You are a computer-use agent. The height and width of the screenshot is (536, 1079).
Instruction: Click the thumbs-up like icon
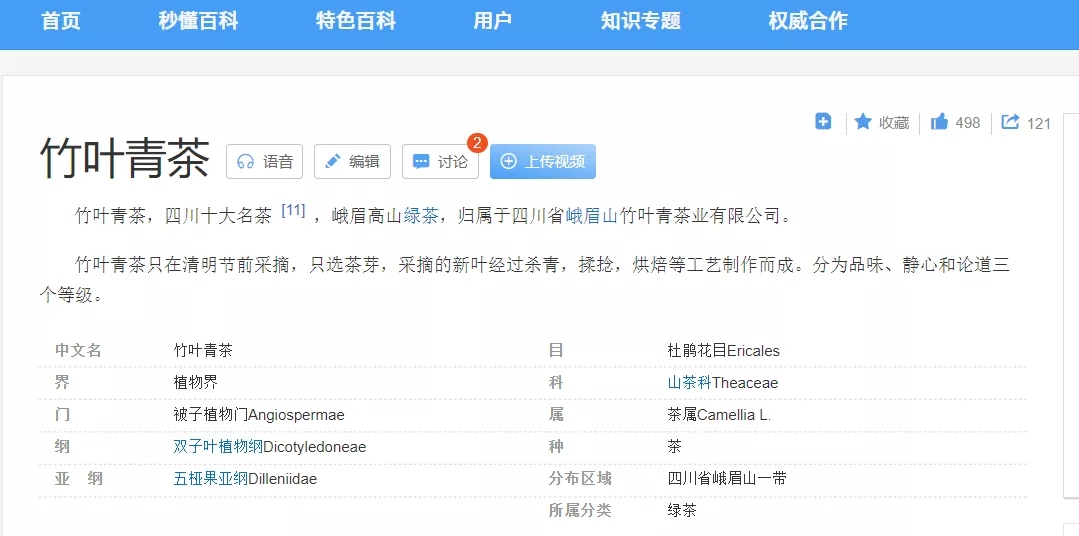(x=939, y=122)
